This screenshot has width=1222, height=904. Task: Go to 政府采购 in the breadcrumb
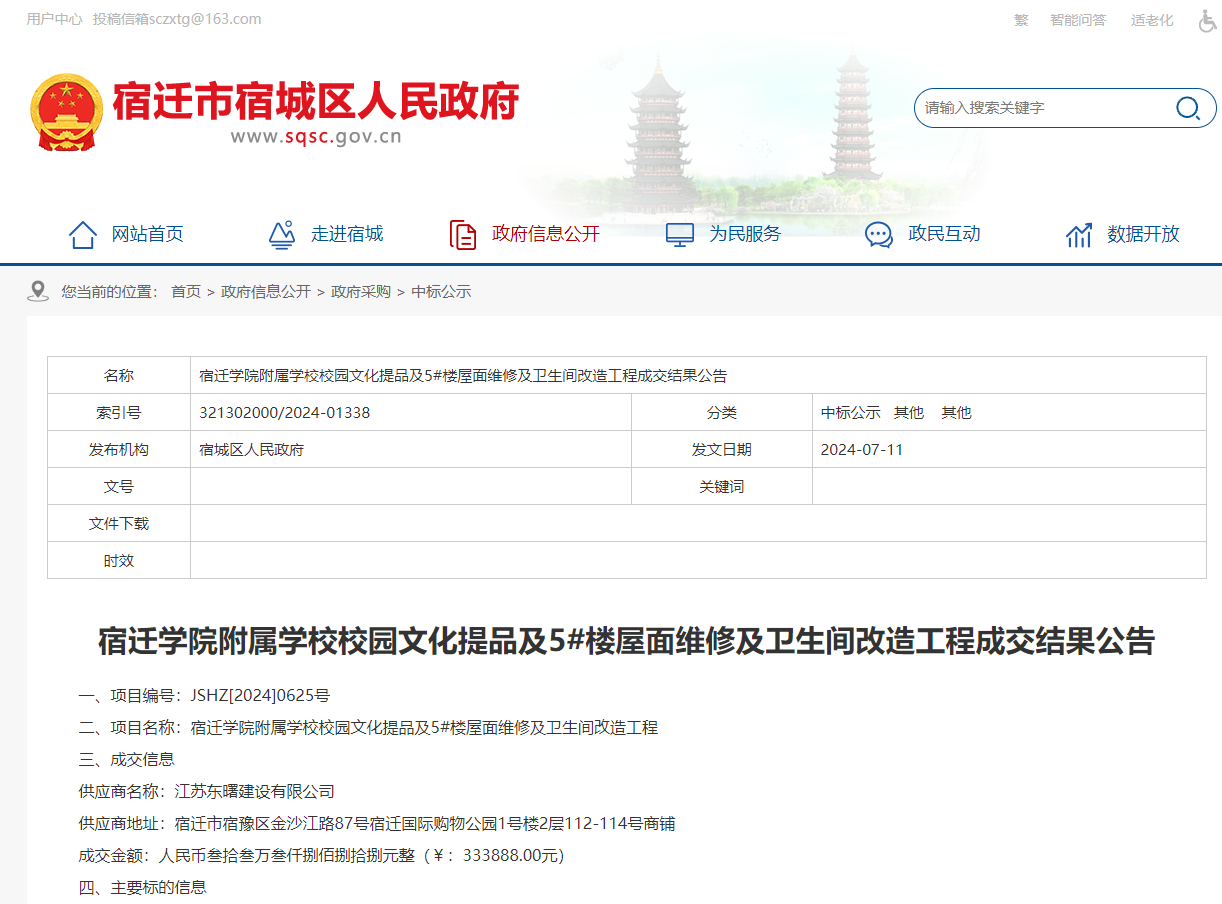point(361,292)
